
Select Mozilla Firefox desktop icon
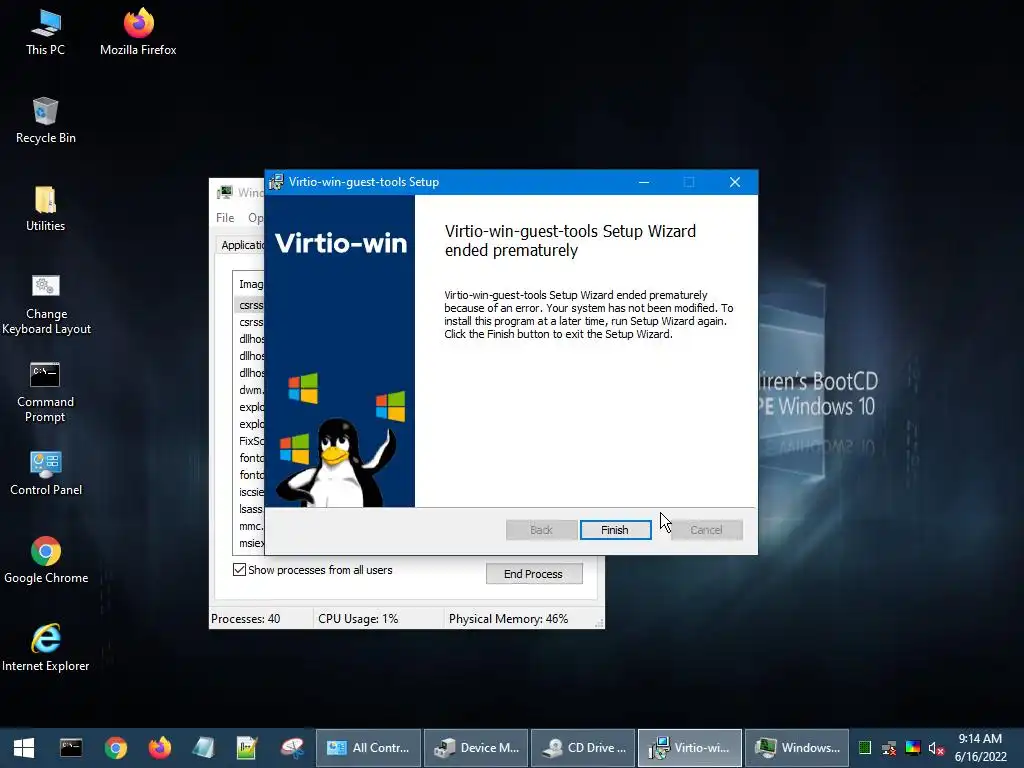[138, 33]
